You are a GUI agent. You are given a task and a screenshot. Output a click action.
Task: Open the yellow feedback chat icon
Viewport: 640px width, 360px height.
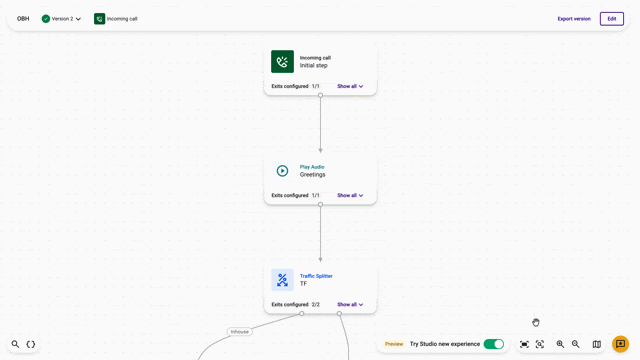(620, 344)
